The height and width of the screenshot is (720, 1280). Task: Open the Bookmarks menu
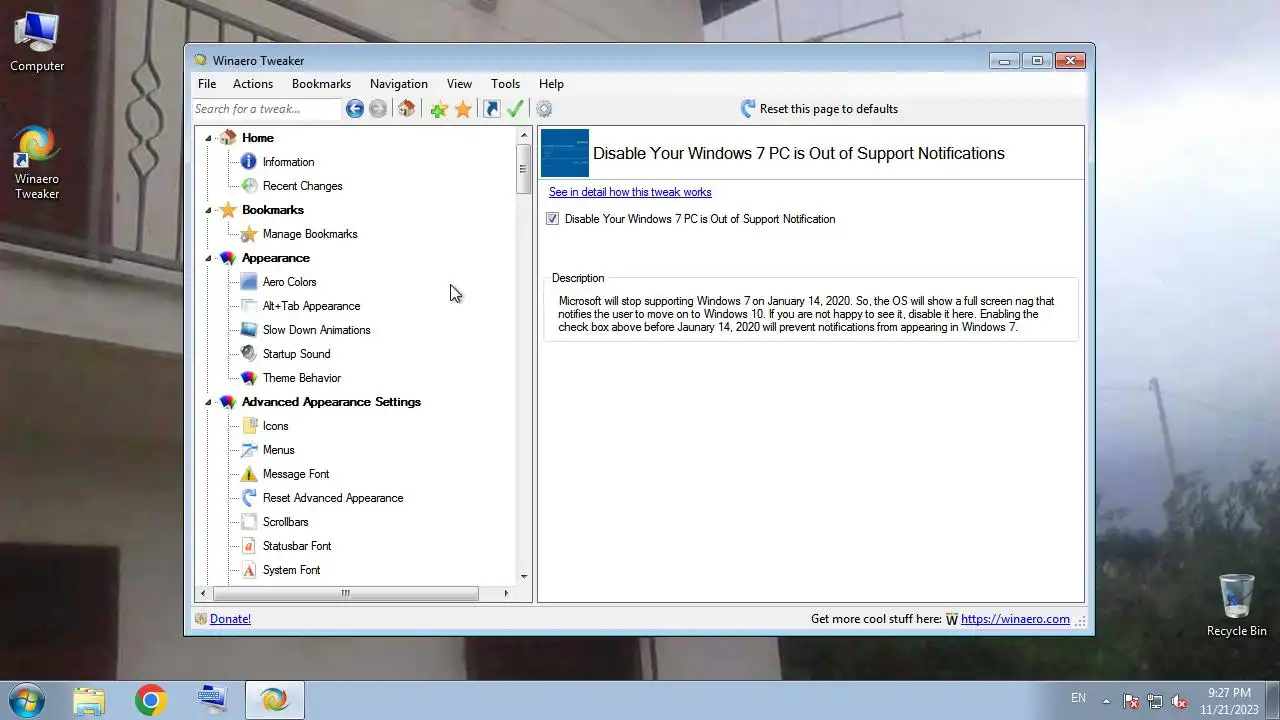[x=321, y=84]
